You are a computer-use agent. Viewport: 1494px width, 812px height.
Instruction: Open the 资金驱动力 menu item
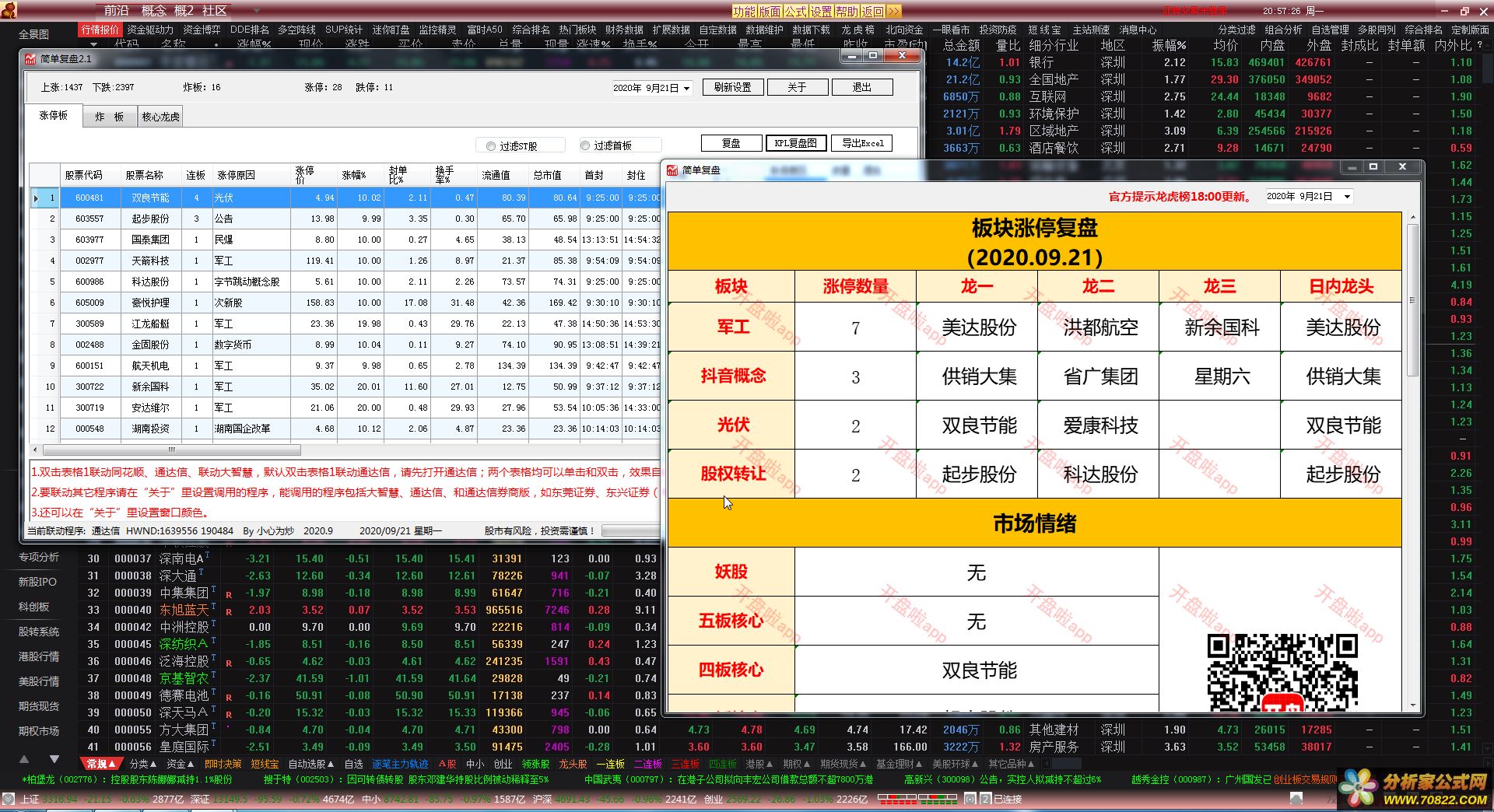click(150, 30)
